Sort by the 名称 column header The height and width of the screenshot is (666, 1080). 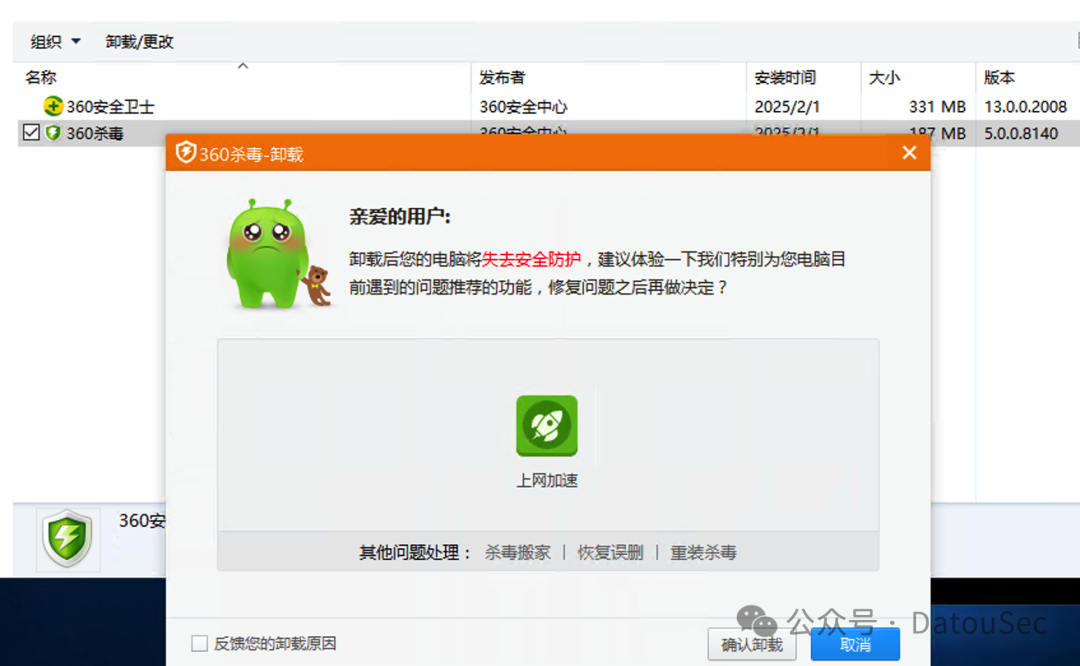41,77
